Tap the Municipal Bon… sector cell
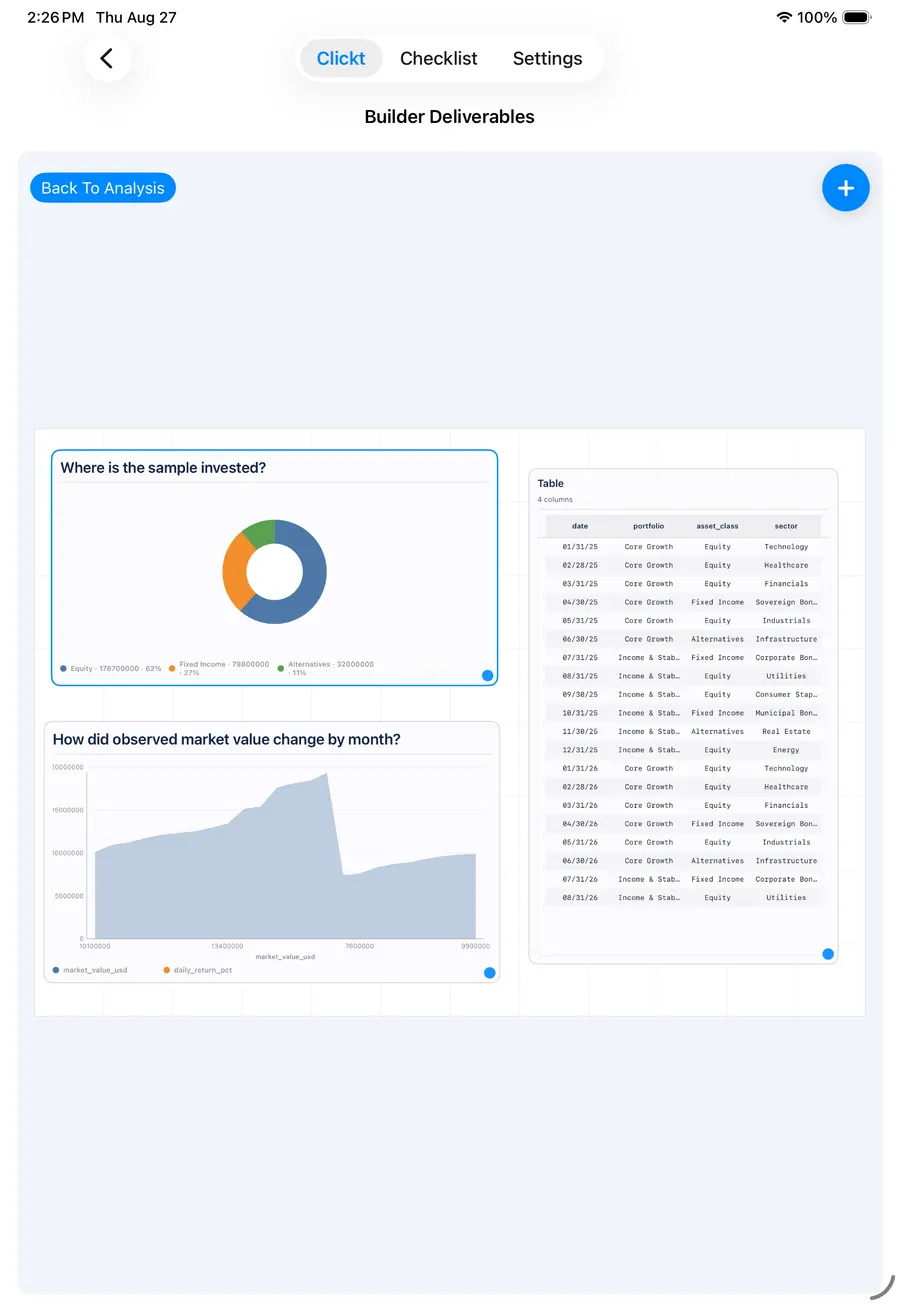Image resolution: width=900 pixels, height=1305 pixels. tap(786, 713)
